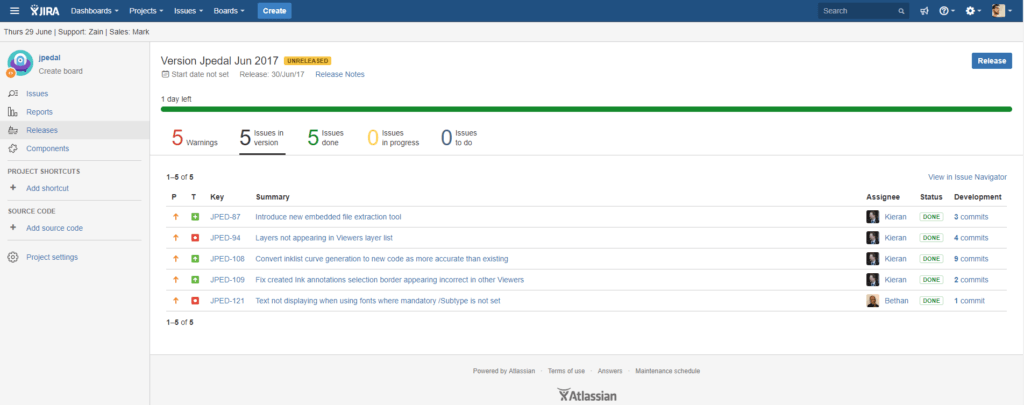Click Bethan assignee name
1024x405 pixels.
click(x=896, y=300)
